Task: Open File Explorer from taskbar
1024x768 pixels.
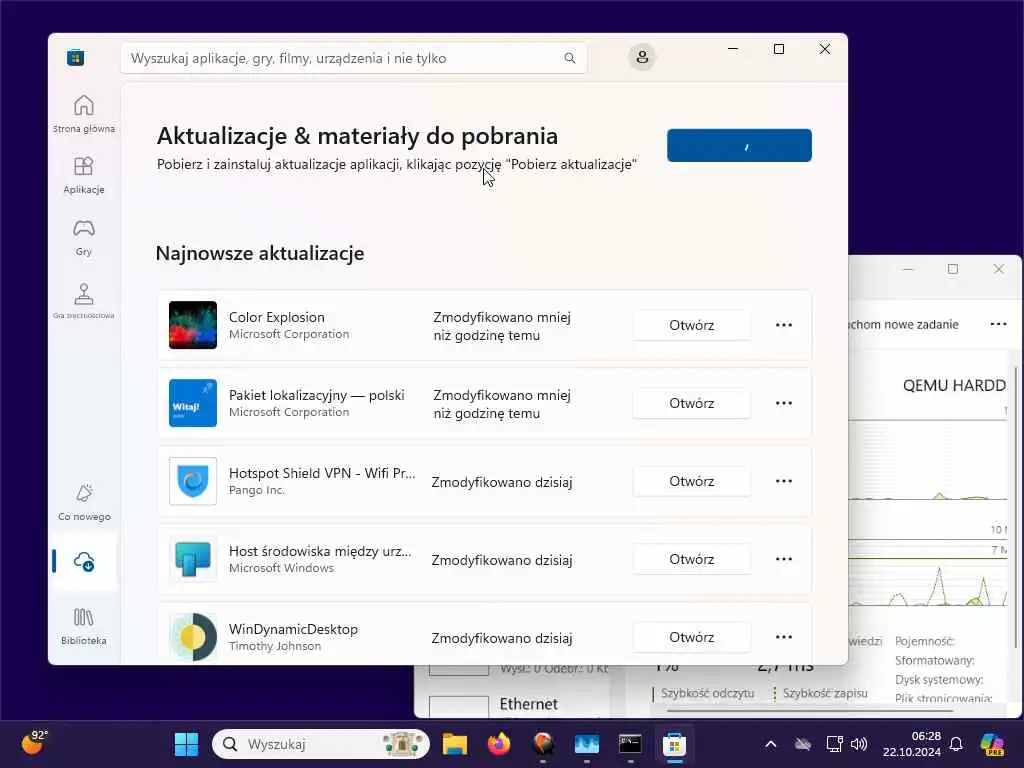Action: click(x=455, y=744)
